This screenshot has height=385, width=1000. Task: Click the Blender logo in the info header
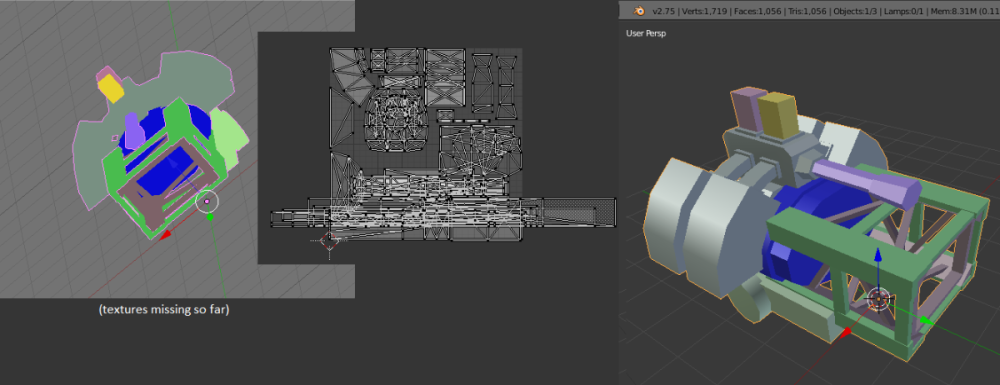[639, 11]
